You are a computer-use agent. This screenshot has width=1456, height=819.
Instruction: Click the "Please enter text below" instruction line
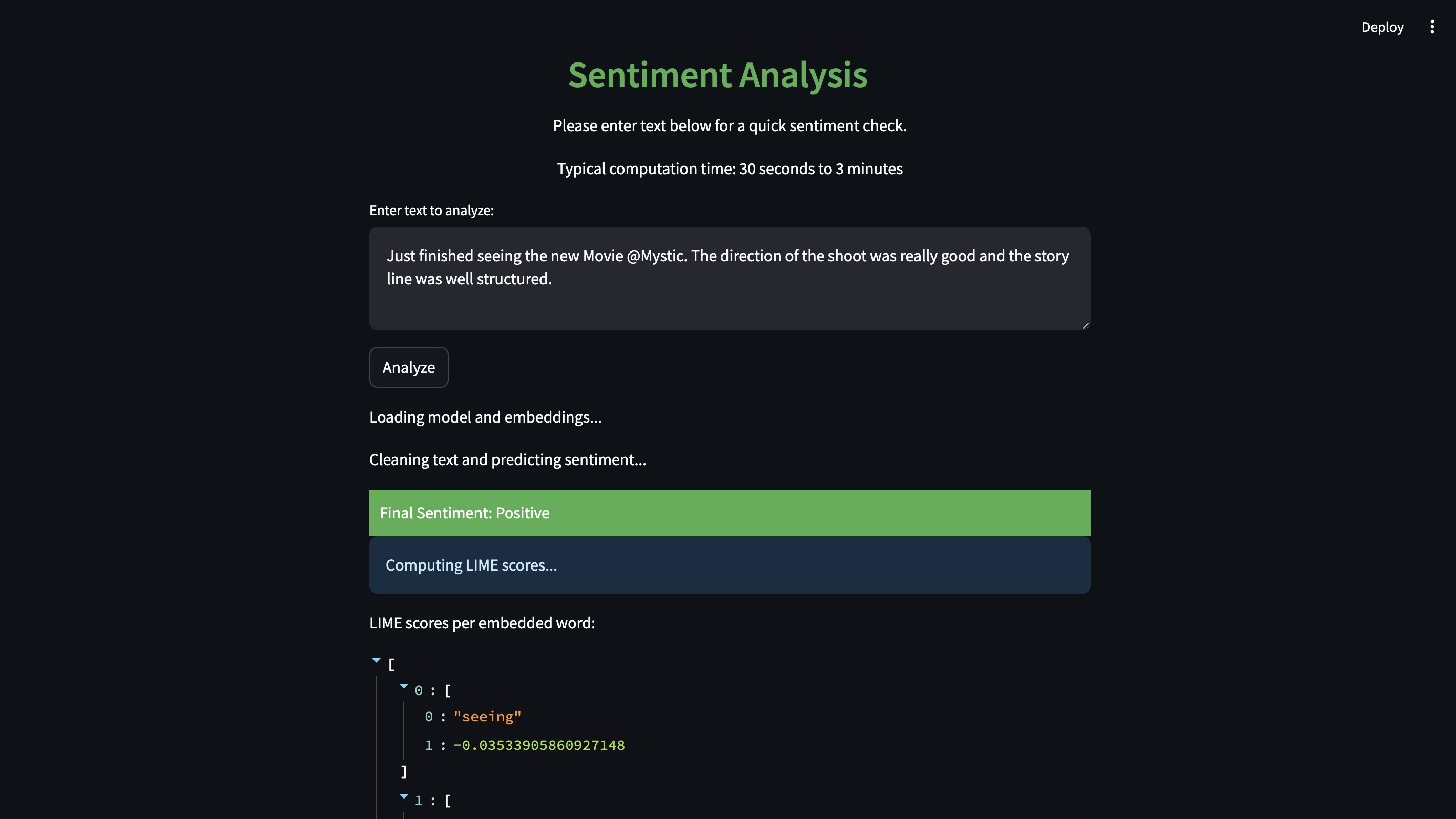click(729, 125)
